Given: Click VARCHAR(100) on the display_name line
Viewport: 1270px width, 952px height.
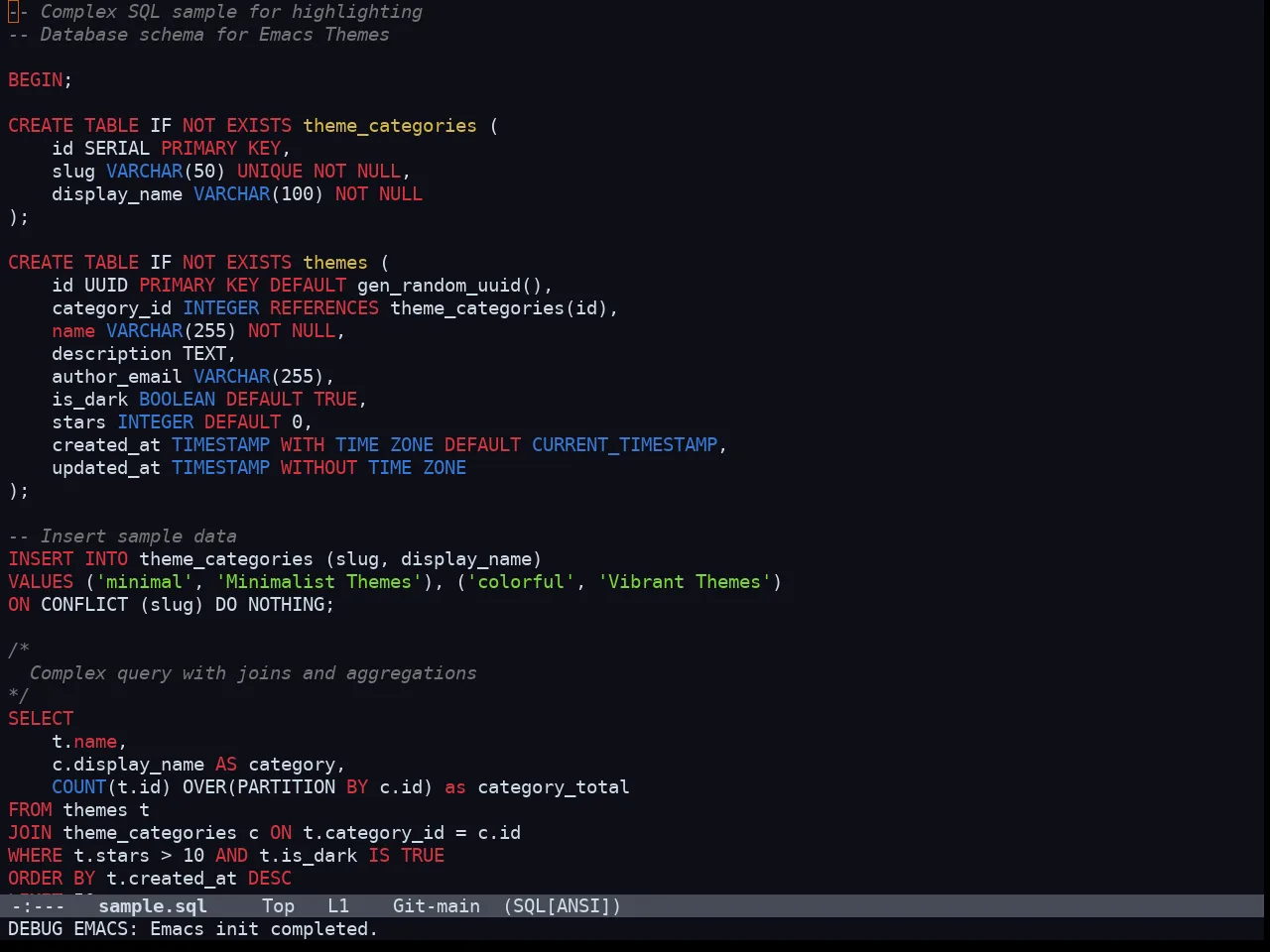Looking at the screenshot, I should tap(259, 194).
